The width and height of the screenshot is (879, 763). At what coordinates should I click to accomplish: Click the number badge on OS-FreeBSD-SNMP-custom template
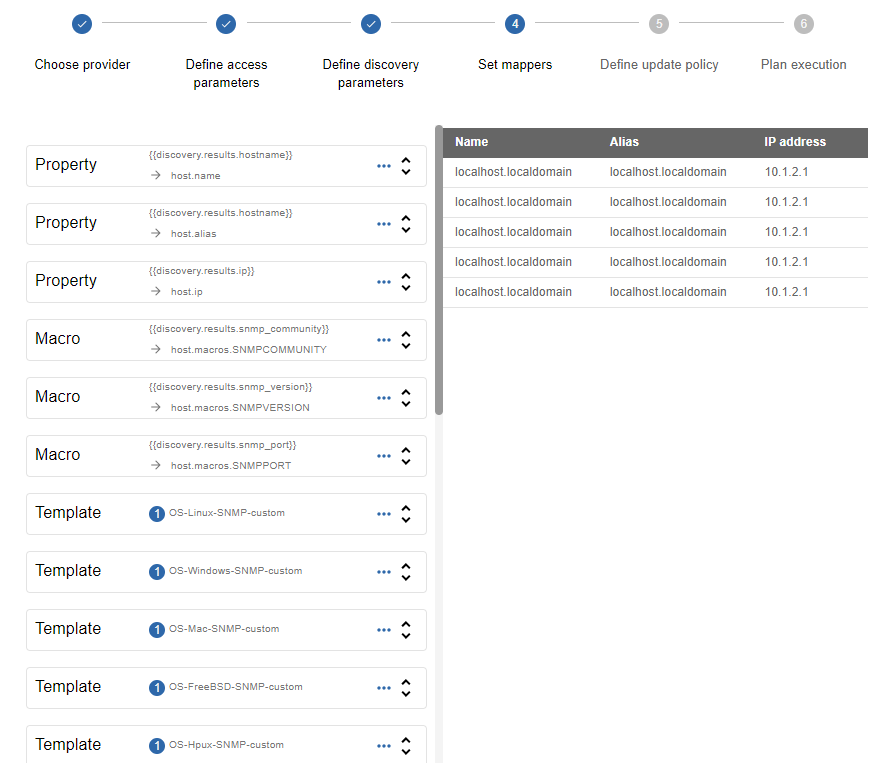click(157, 688)
